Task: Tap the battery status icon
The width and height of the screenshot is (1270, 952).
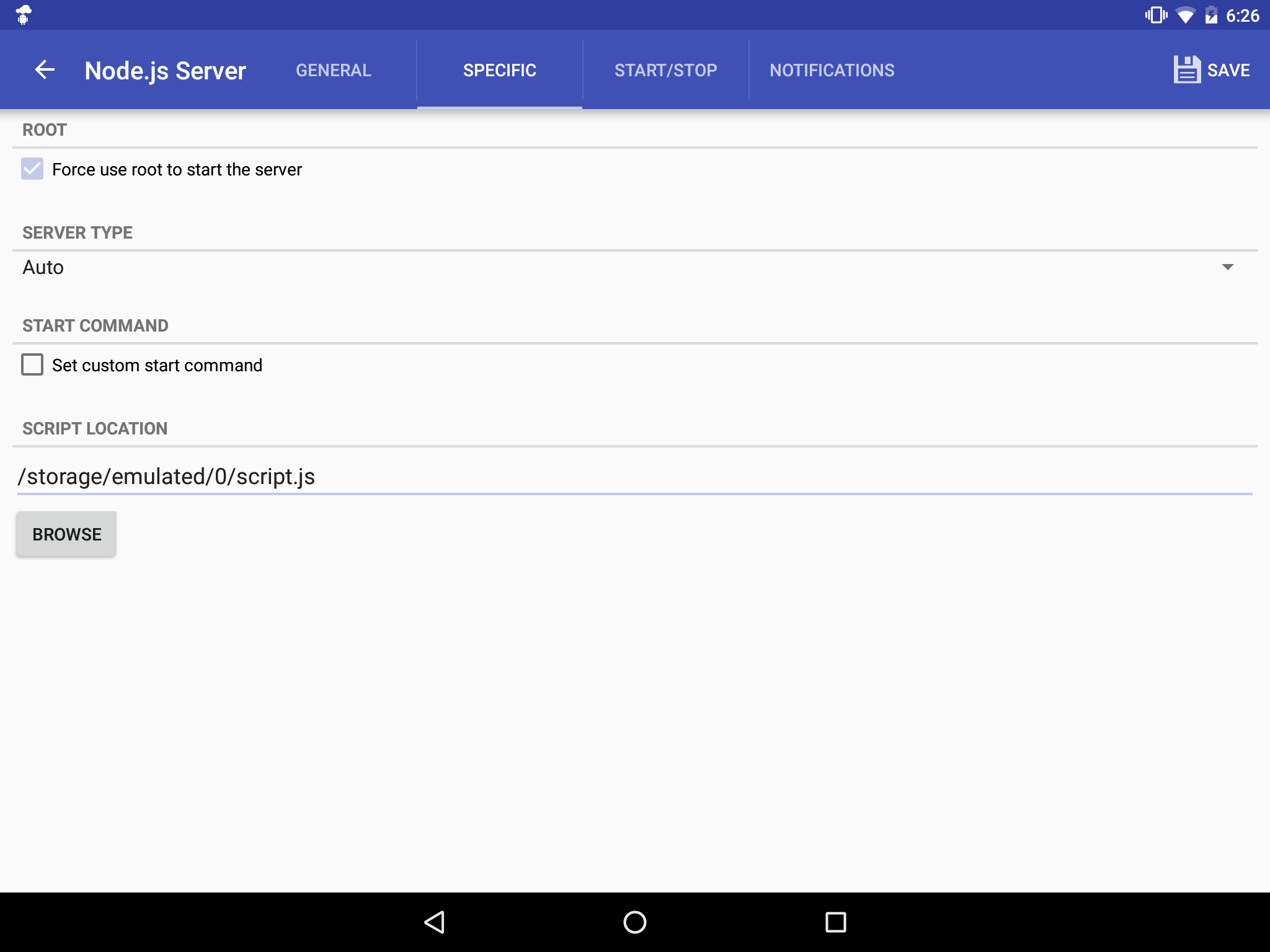Action: tap(1211, 15)
